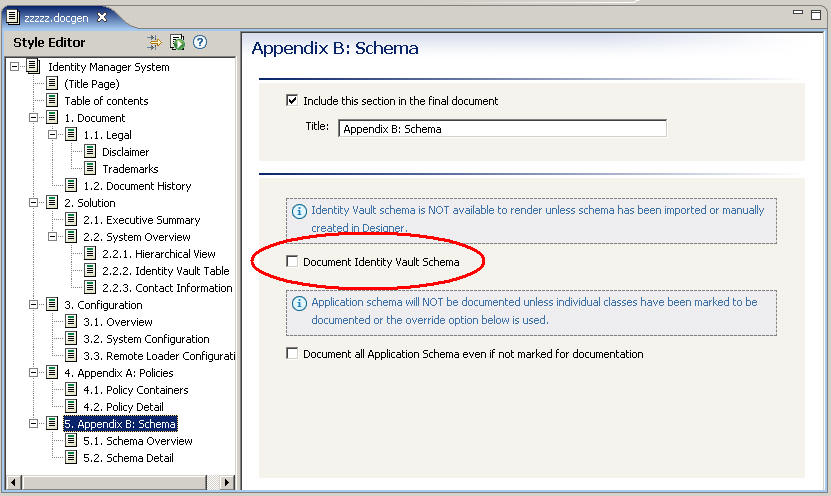Click the info icon beside Application schema note

[x=299, y=302]
